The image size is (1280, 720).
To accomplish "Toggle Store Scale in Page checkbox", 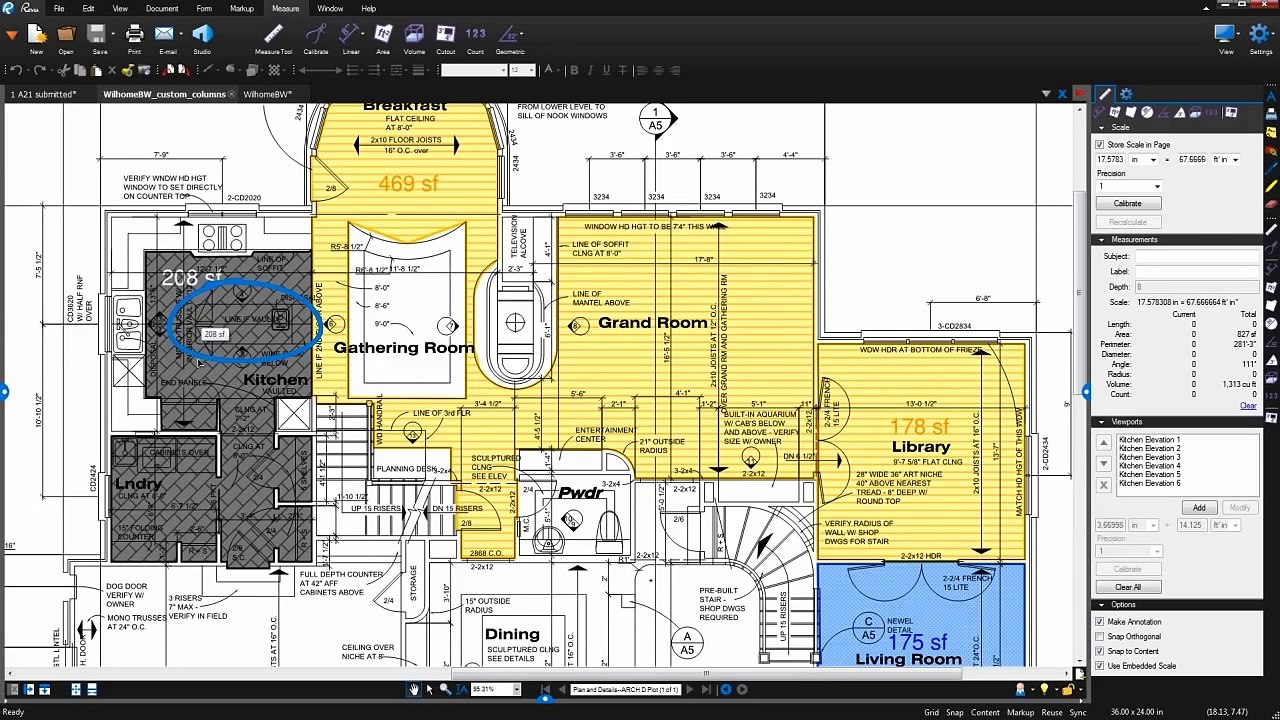I will (x=1100, y=145).
